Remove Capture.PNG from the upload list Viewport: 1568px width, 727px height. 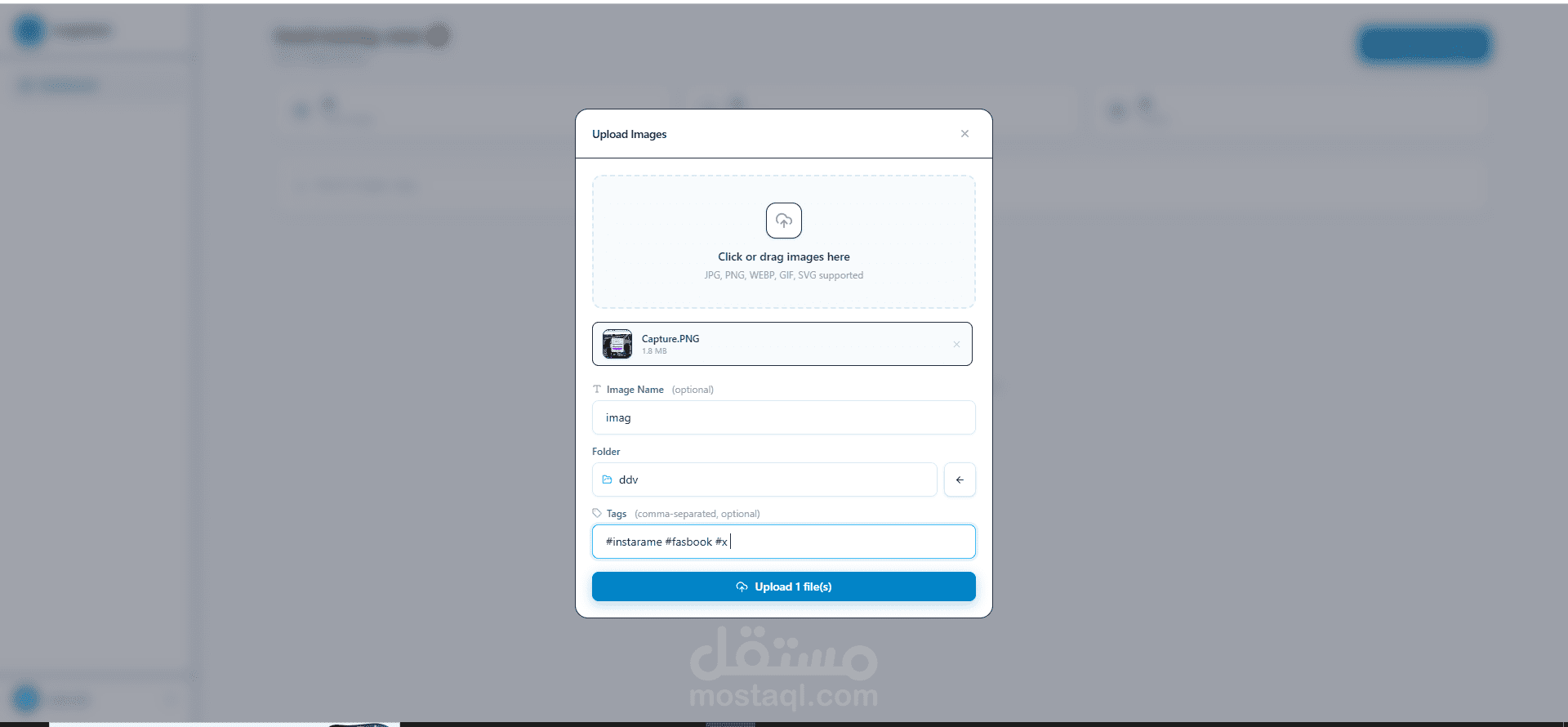tap(956, 344)
